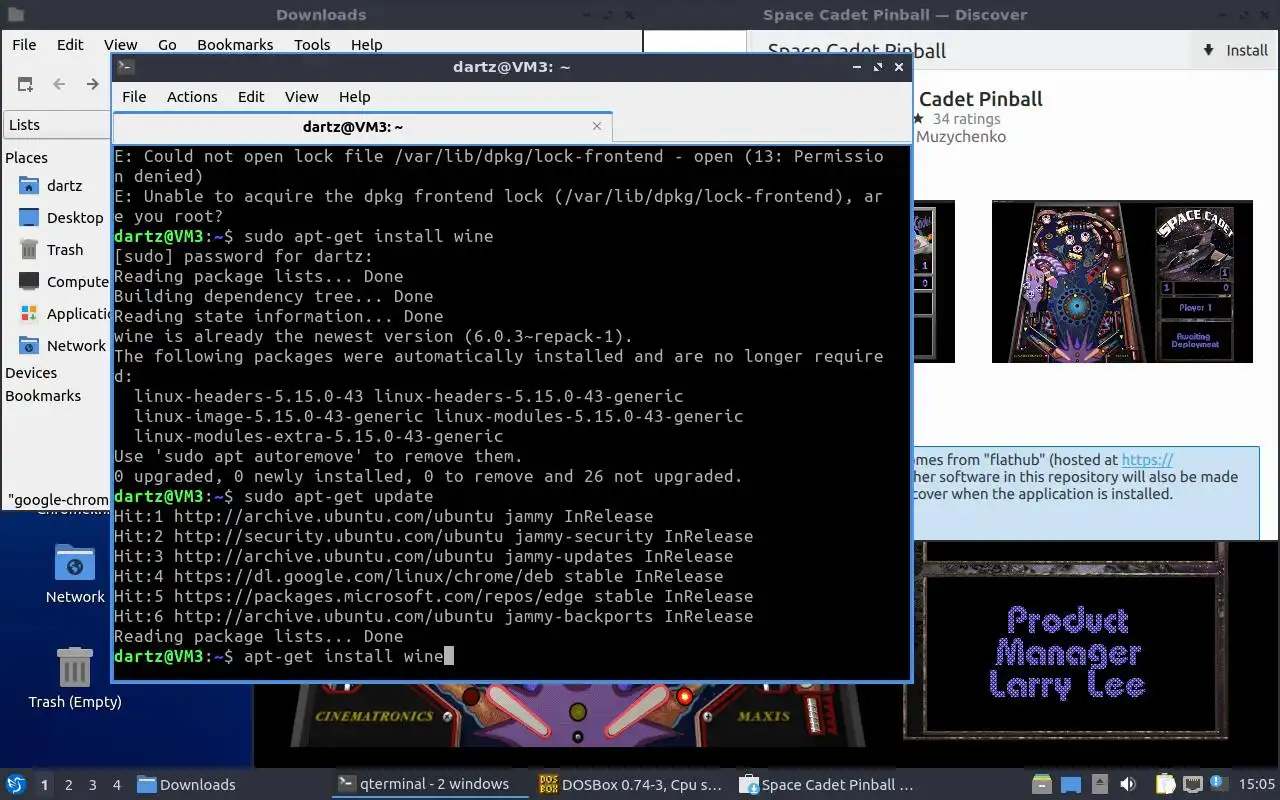This screenshot has width=1280, height=800.
Task: Click the 34 ratings text in Discover
Action: tap(966, 119)
